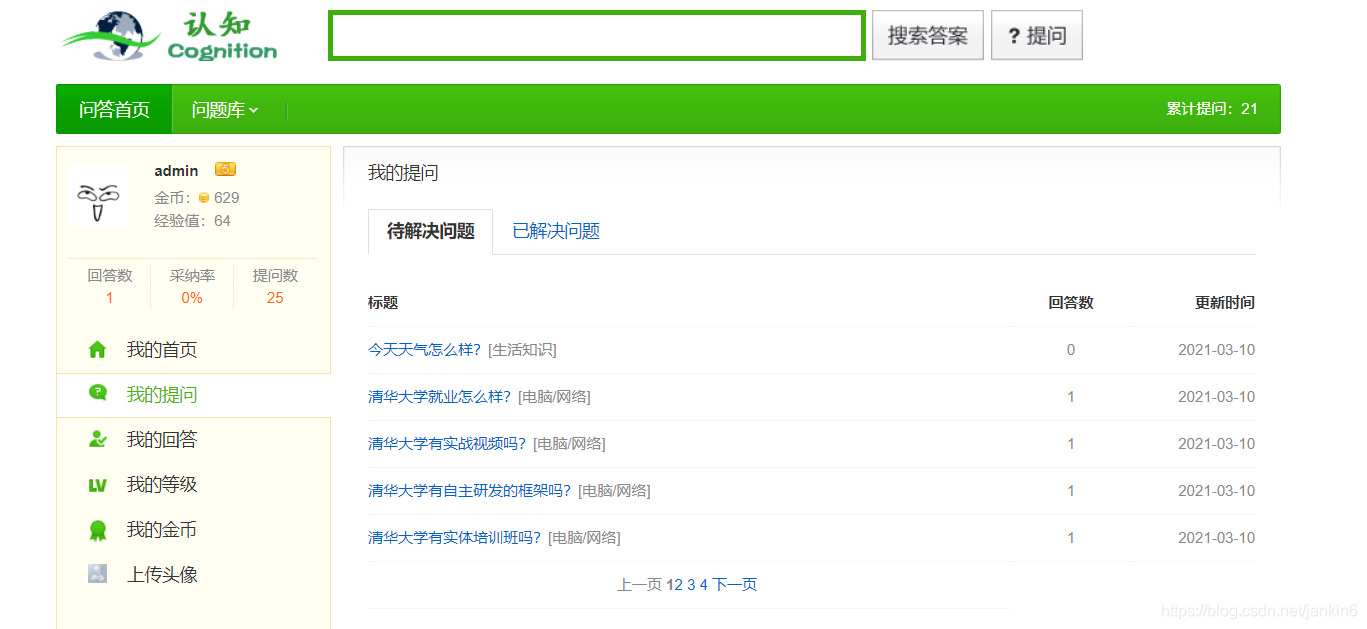Expand the 问题库 dropdown menu
Viewport: 1367px width, 629px height.
coord(222,108)
